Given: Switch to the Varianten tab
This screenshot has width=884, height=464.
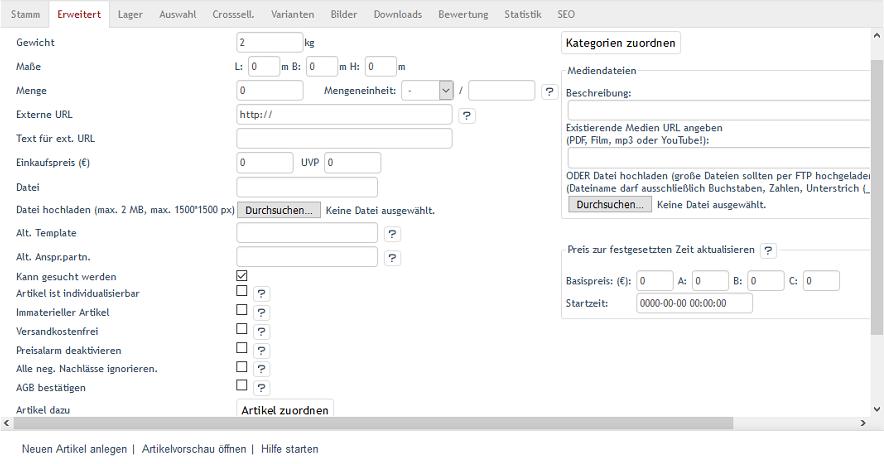Looking at the screenshot, I should coord(294,15).
